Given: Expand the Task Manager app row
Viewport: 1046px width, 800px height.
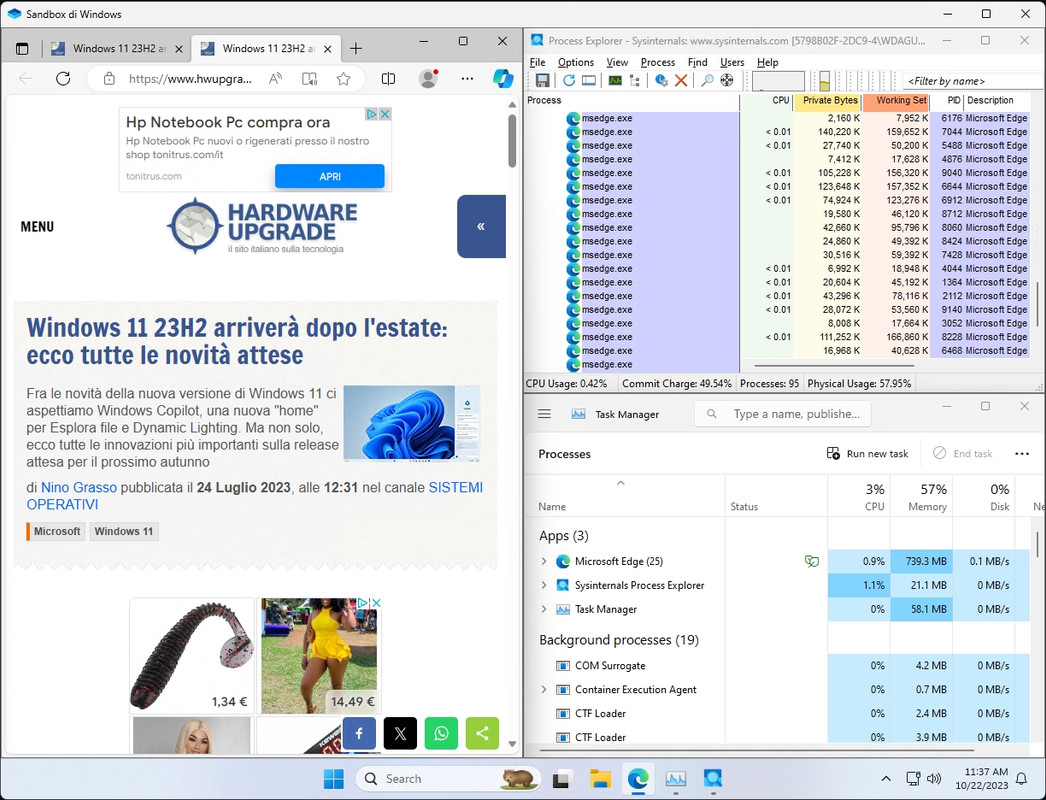Looking at the screenshot, I should [x=544, y=609].
